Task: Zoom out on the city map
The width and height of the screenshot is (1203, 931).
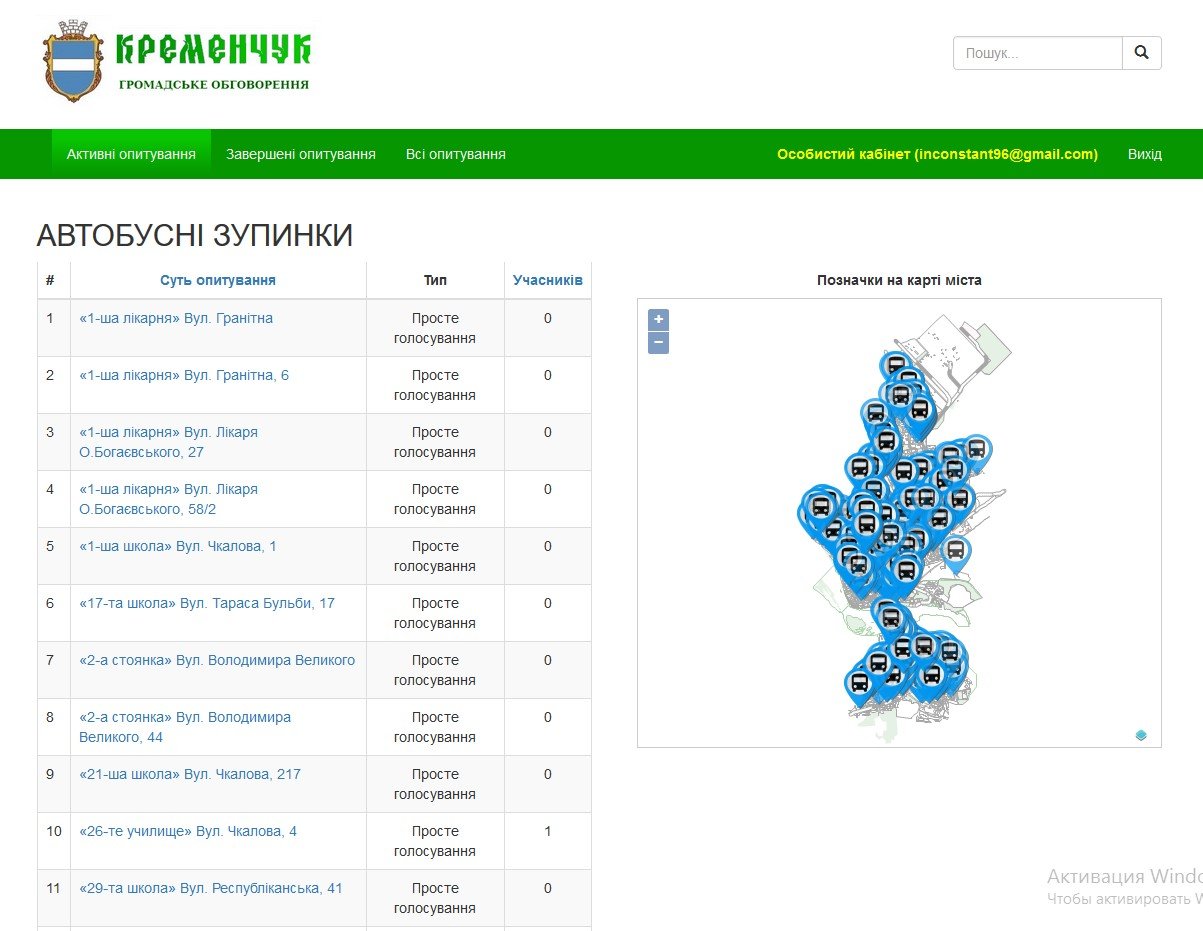Action: click(658, 343)
